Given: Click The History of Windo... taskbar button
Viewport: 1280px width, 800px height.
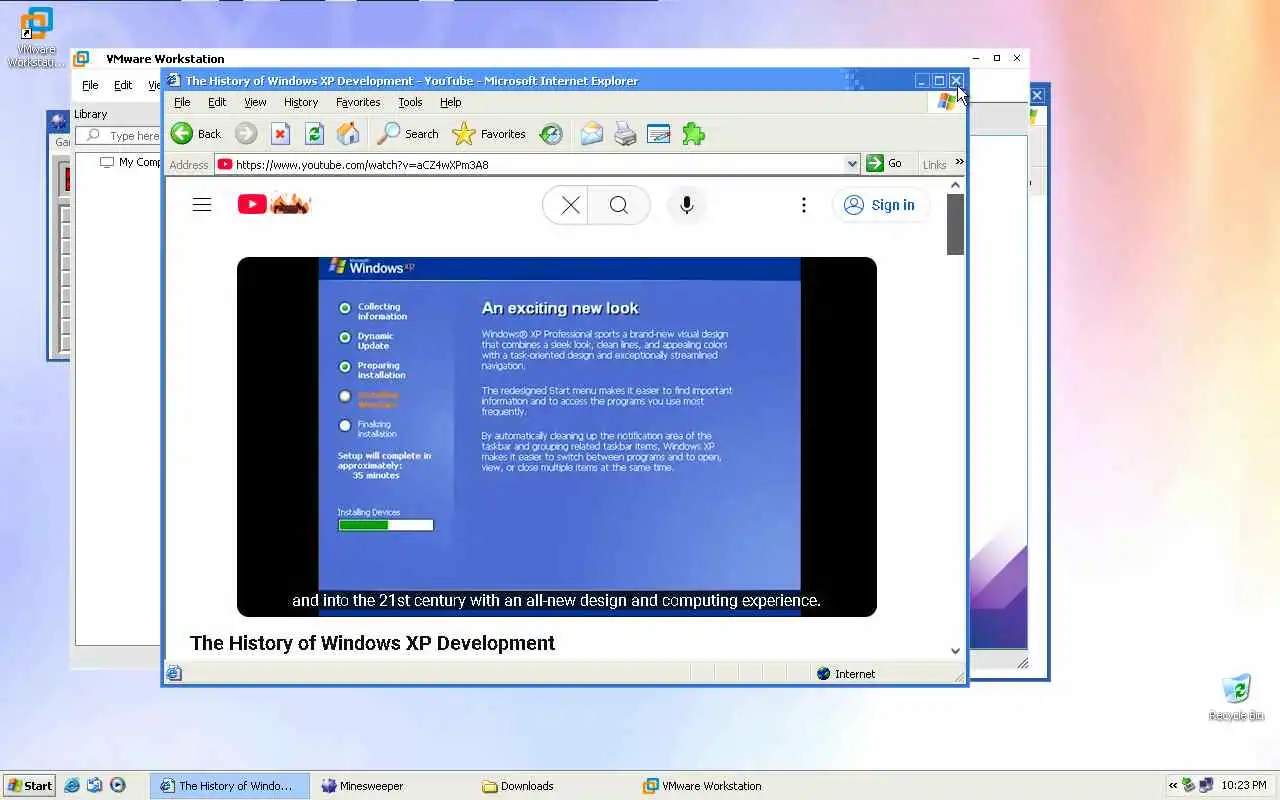Looking at the screenshot, I should [x=229, y=786].
